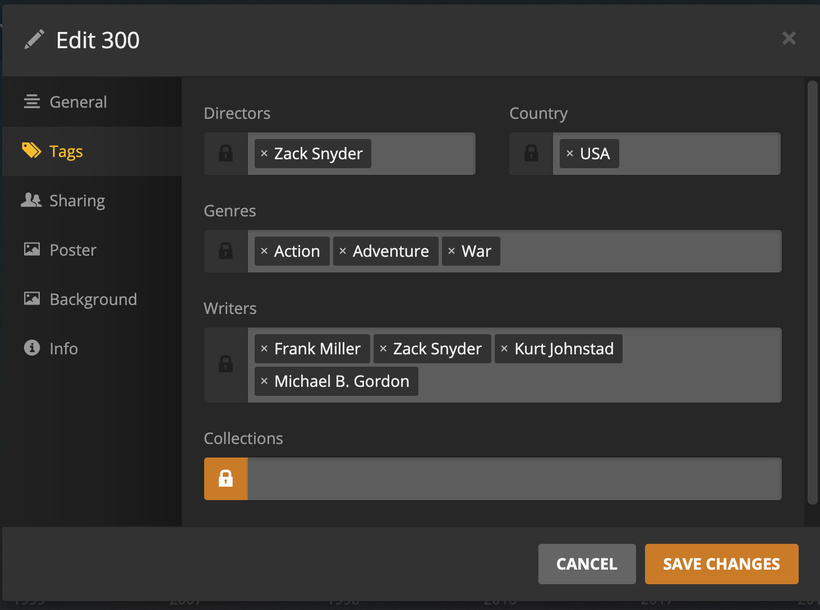This screenshot has width=820, height=610.
Task: Open the General section
Action: pos(78,102)
